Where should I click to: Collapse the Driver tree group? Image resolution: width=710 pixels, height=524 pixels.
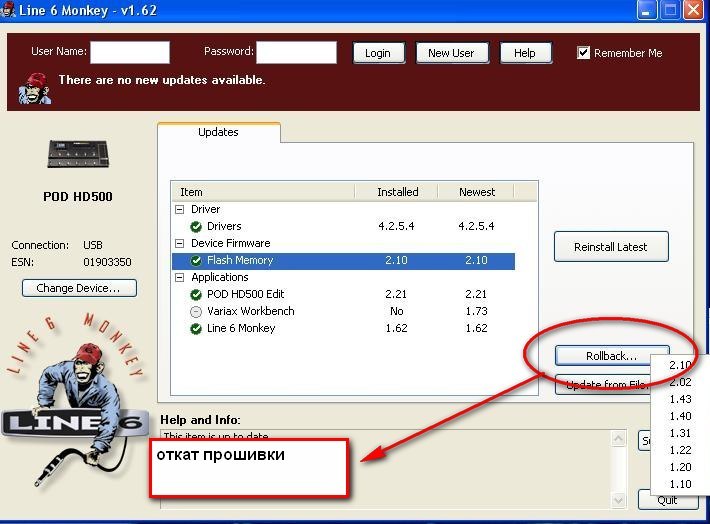click(x=180, y=209)
